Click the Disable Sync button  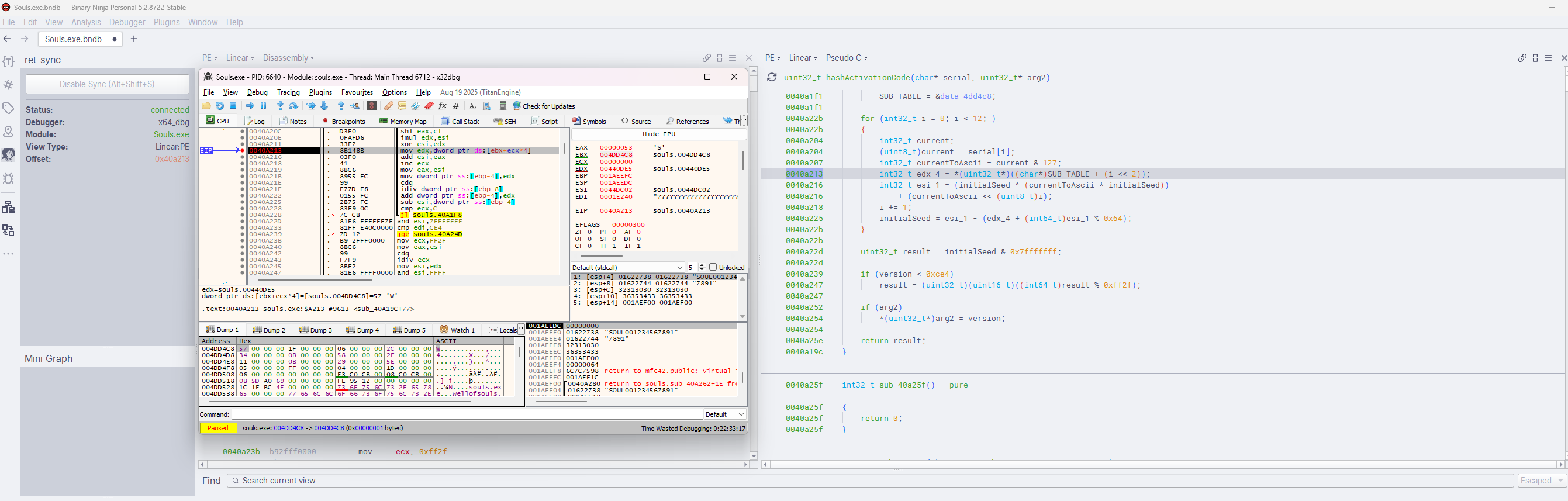coord(107,84)
